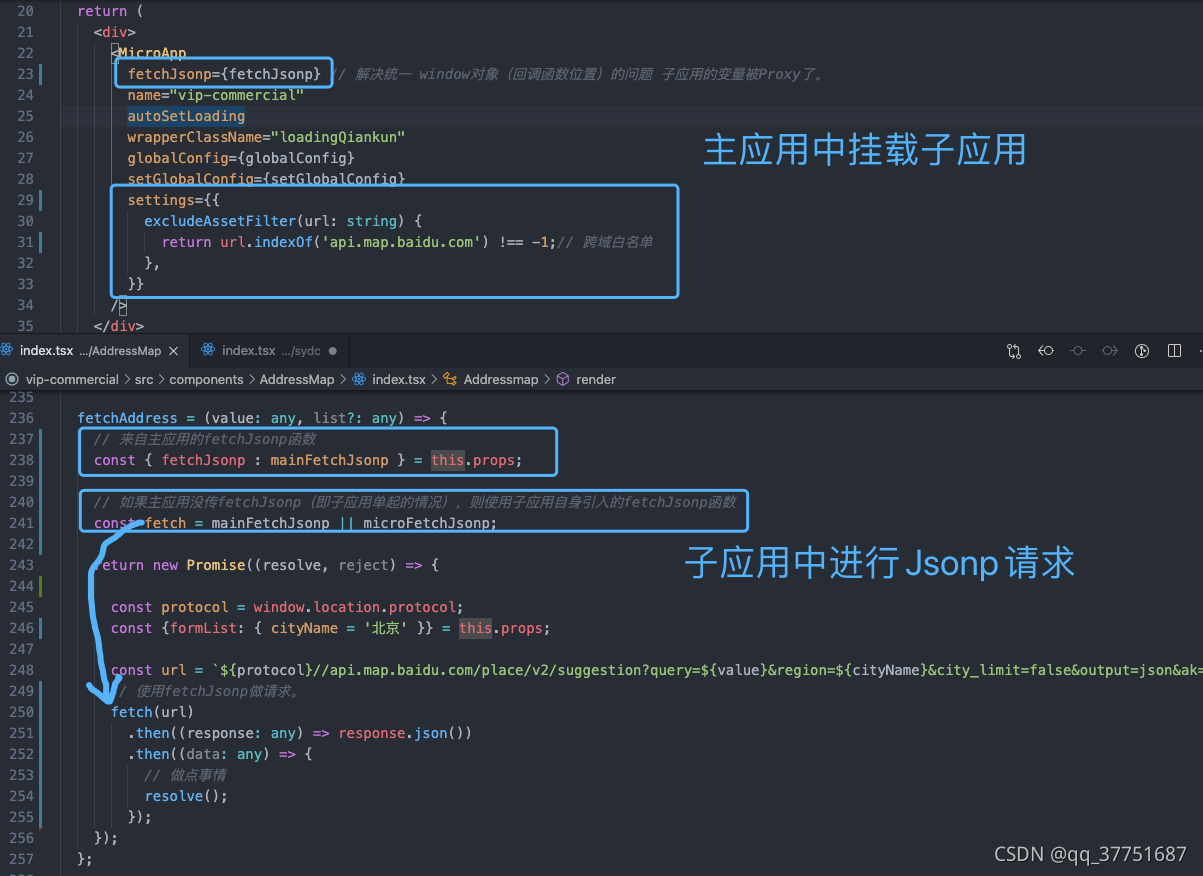Click line number 236 in the gutter
The width and height of the screenshot is (1203, 876).
[x=21, y=418]
